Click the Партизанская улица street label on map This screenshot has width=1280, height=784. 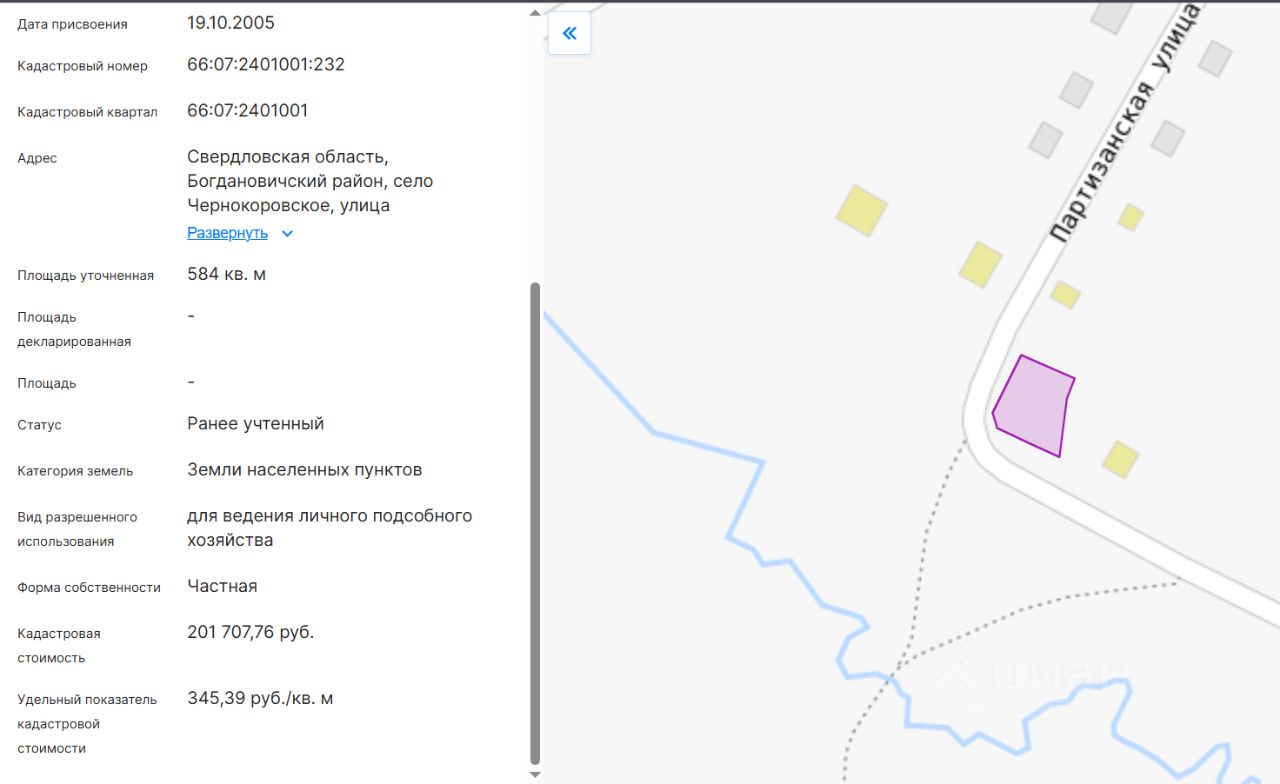(x=1124, y=123)
